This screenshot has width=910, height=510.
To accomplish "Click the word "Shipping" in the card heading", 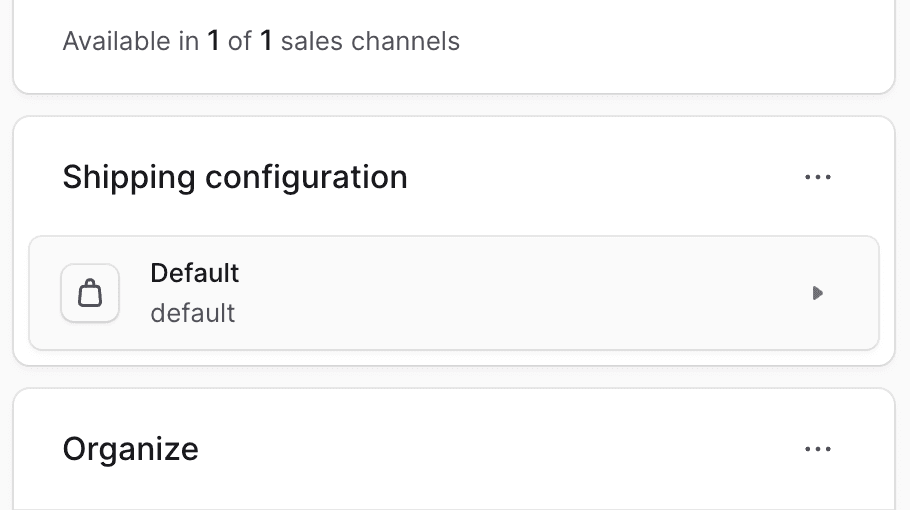I will coord(128,178).
